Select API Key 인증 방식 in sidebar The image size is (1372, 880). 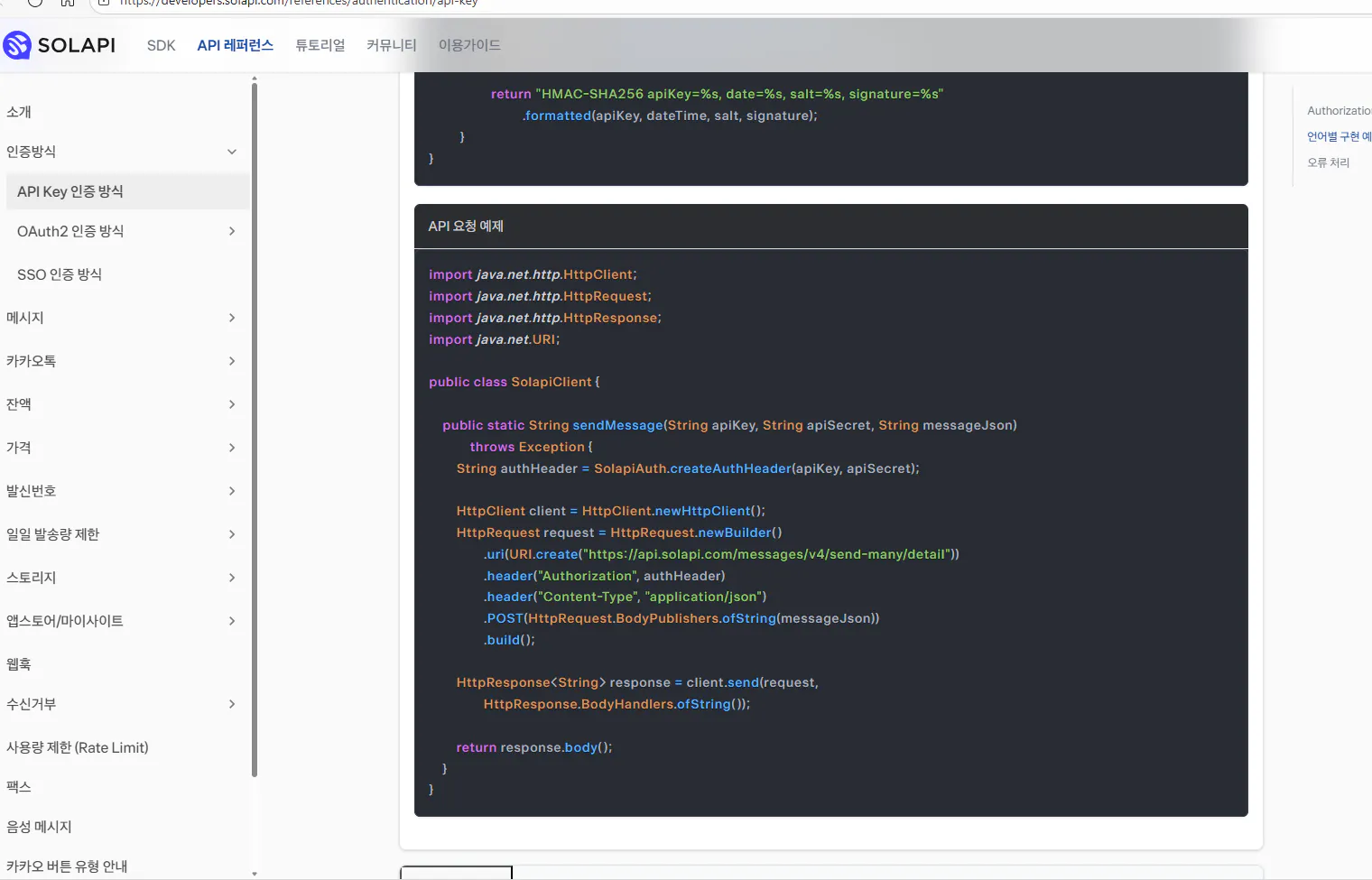point(70,191)
